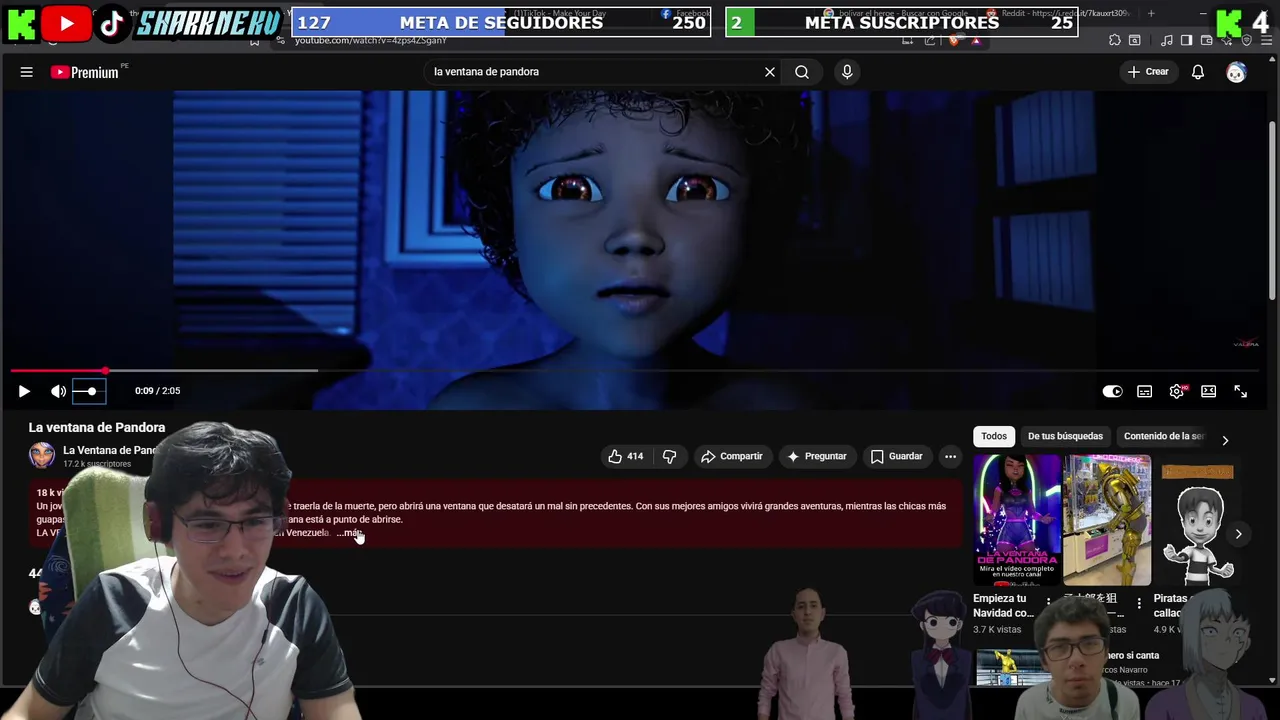
Task: Open the Brave shields lion icon
Action: click(x=954, y=41)
